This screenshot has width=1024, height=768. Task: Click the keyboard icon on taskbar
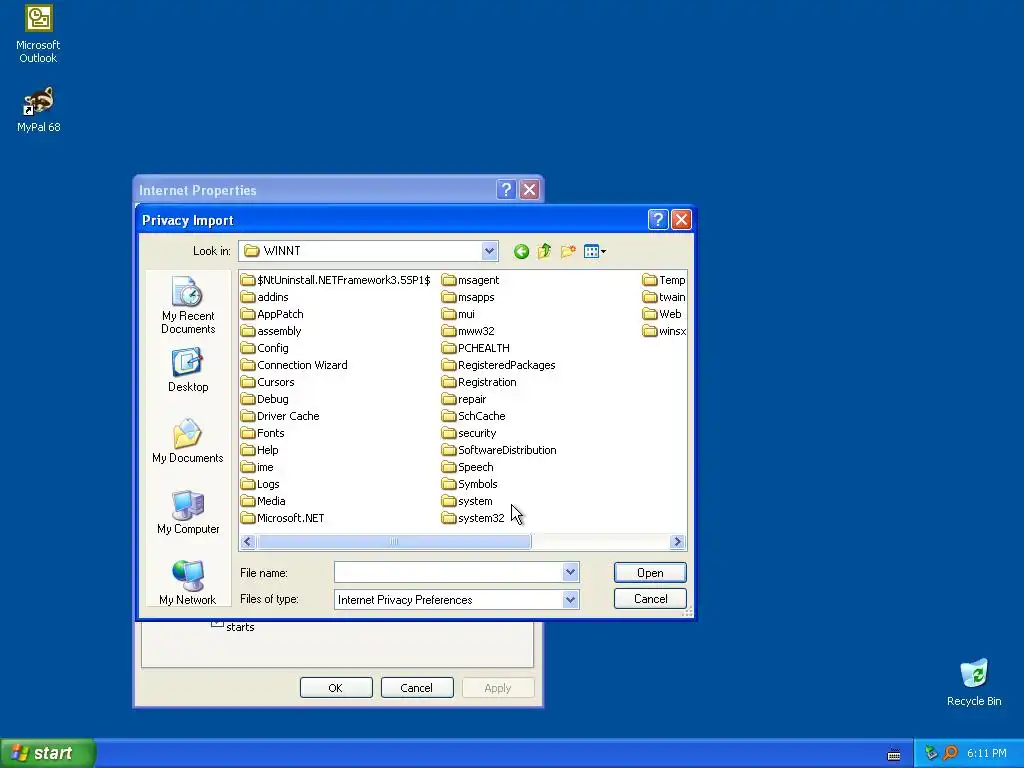pos(894,754)
